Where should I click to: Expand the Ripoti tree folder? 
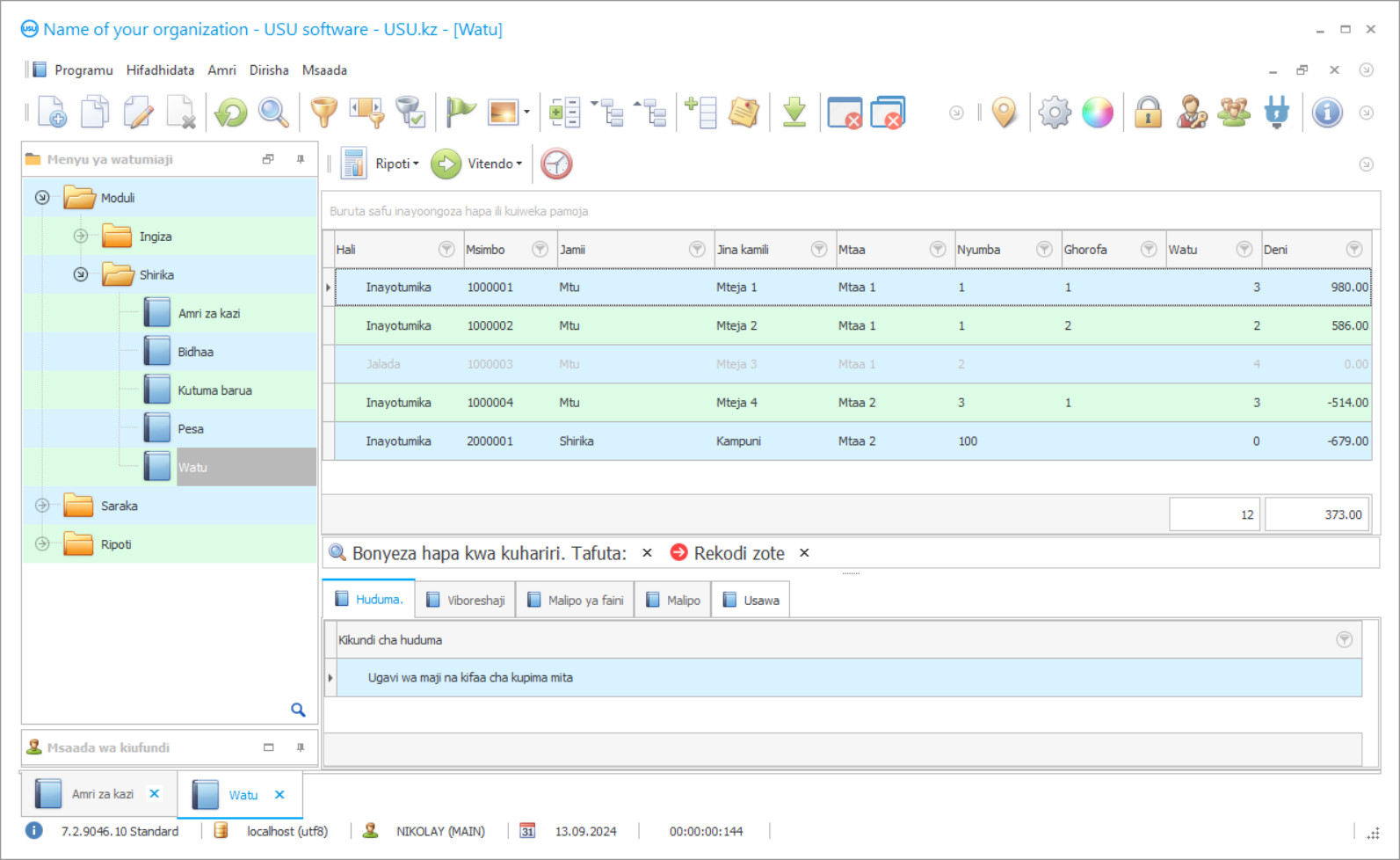(x=42, y=544)
